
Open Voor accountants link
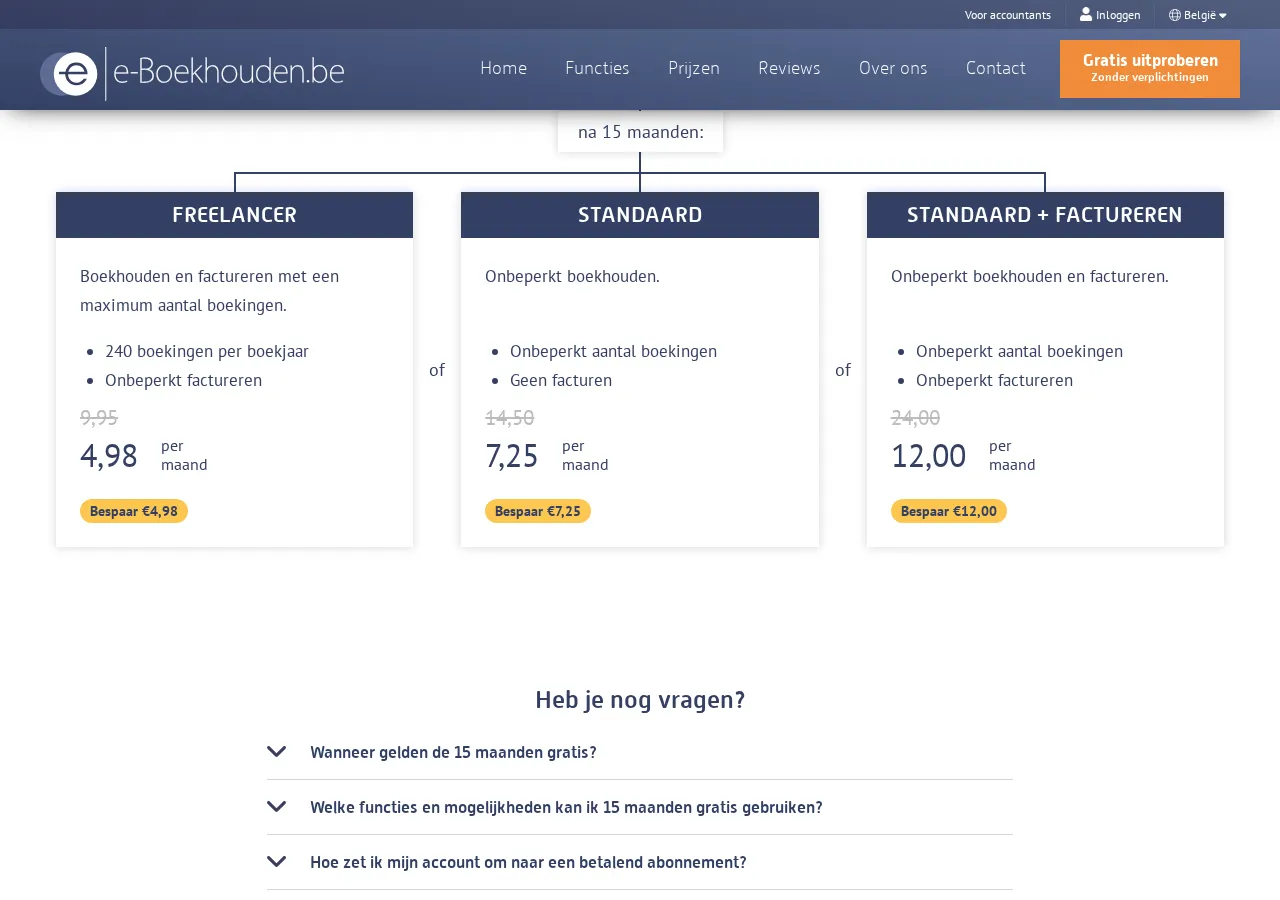[1008, 15]
